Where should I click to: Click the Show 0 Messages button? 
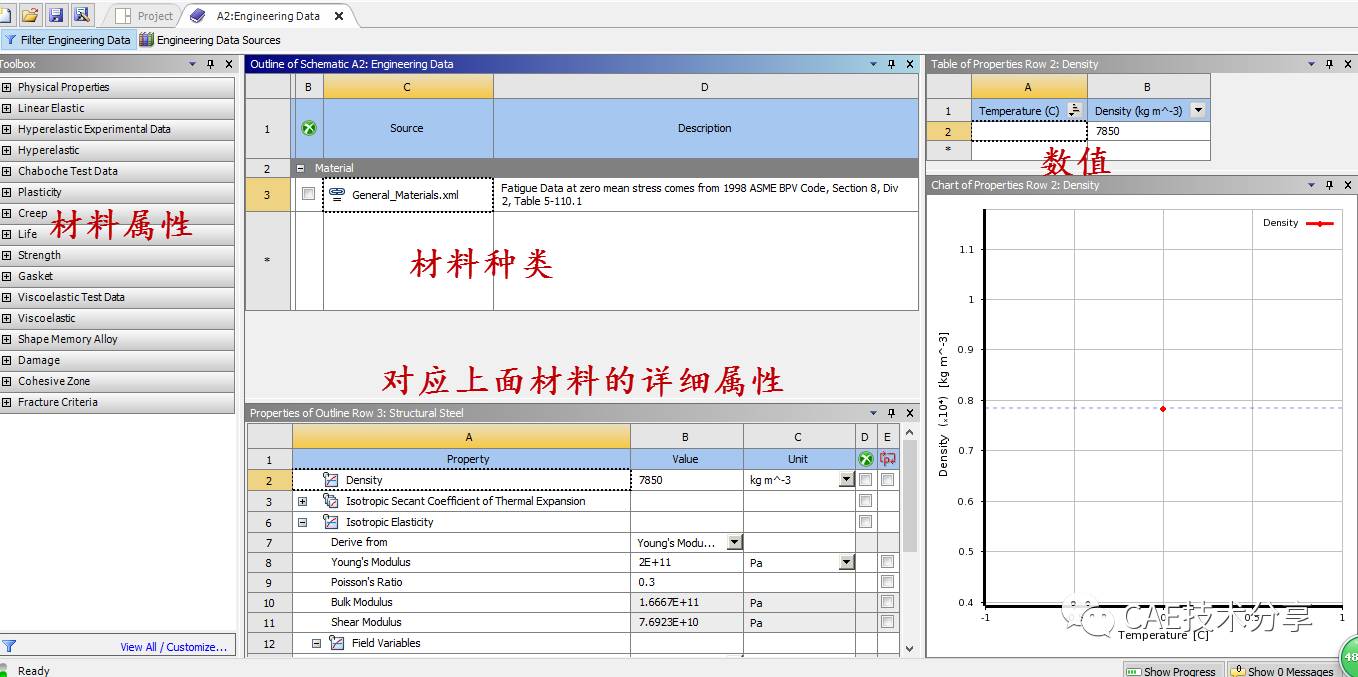(1282, 670)
